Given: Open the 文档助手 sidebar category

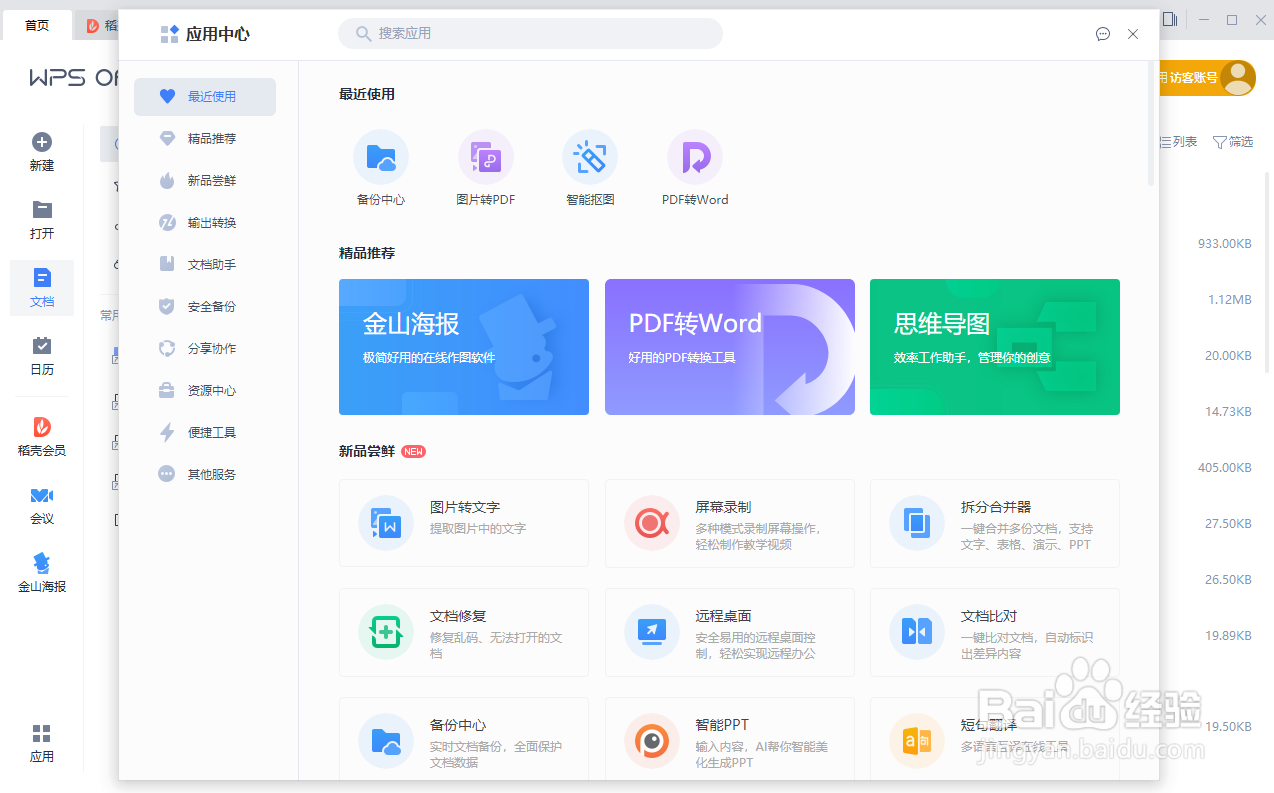Looking at the screenshot, I should click(205, 265).
